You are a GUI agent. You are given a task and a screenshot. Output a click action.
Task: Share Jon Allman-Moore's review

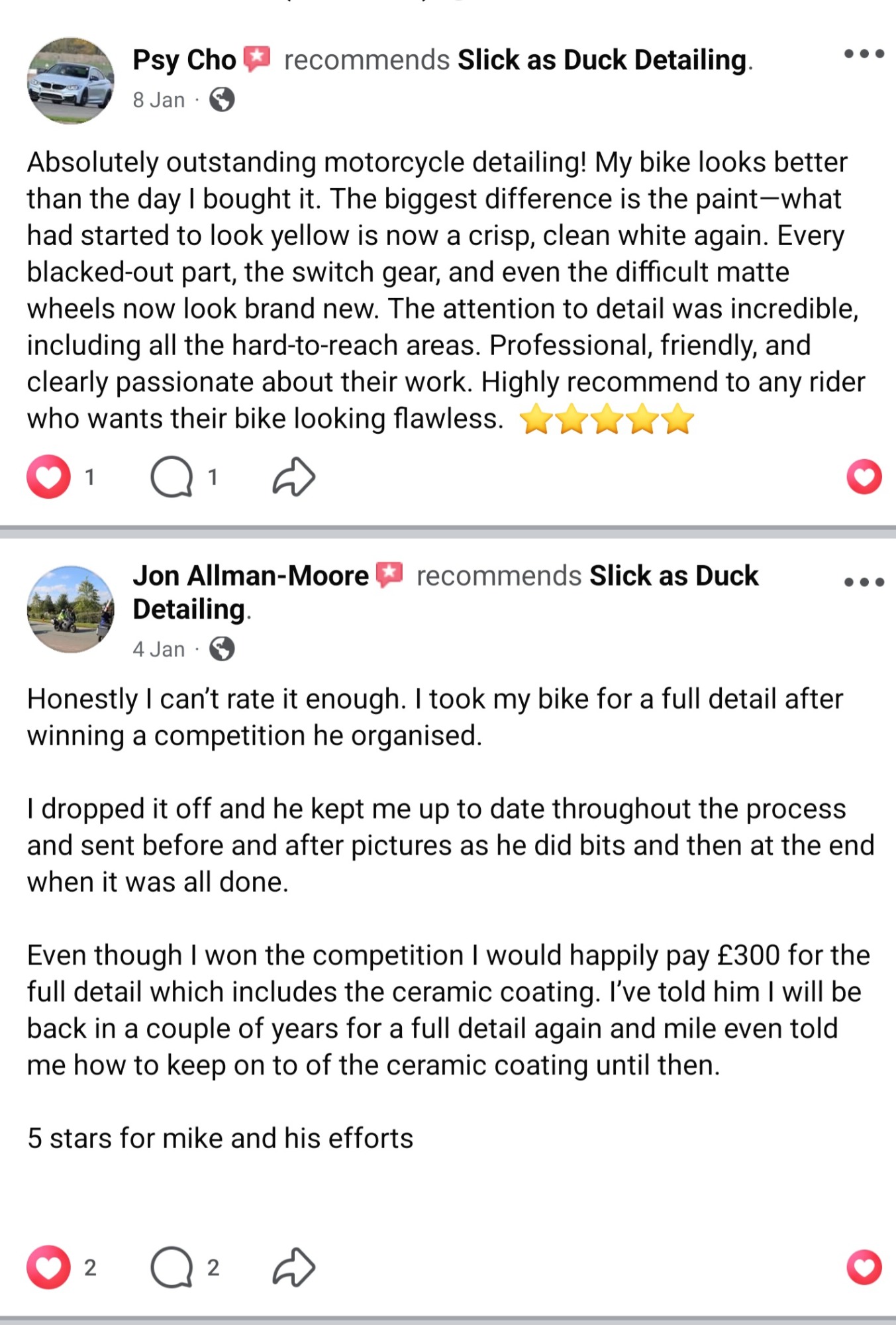tap(293, 1267)
